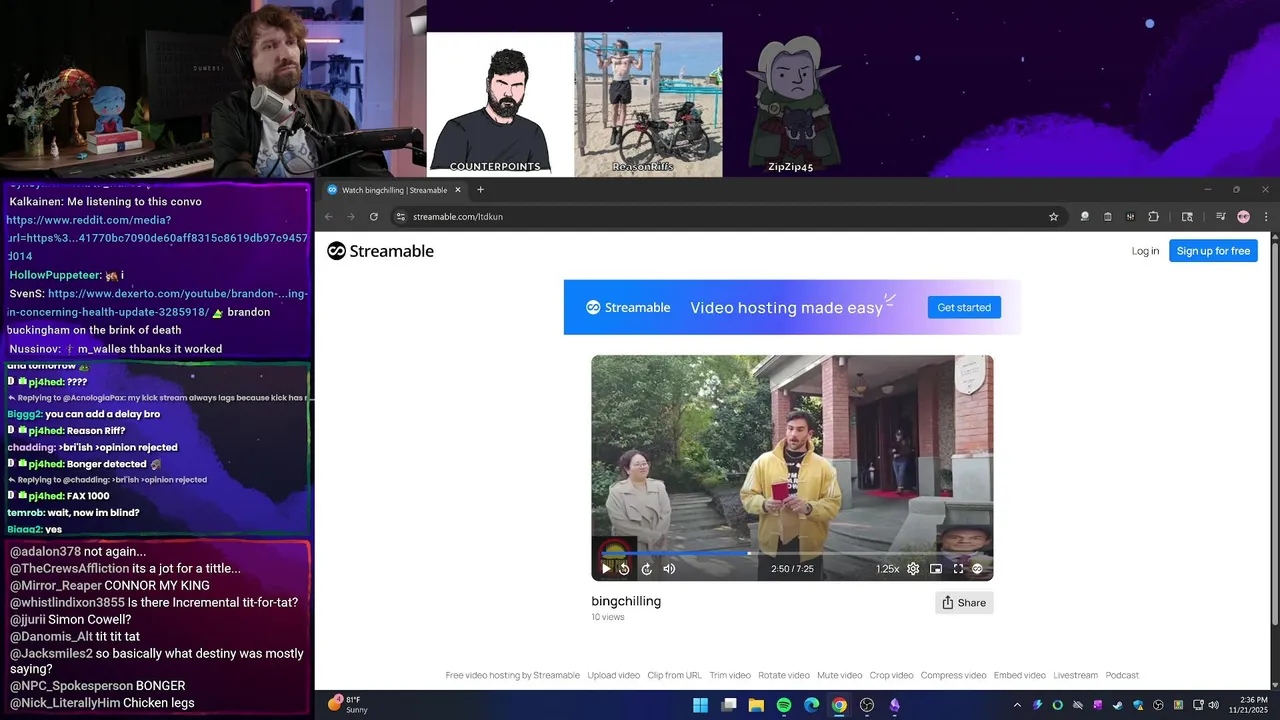
Task: Skip forward 10 seconds in video
Action: pos(647,569)
